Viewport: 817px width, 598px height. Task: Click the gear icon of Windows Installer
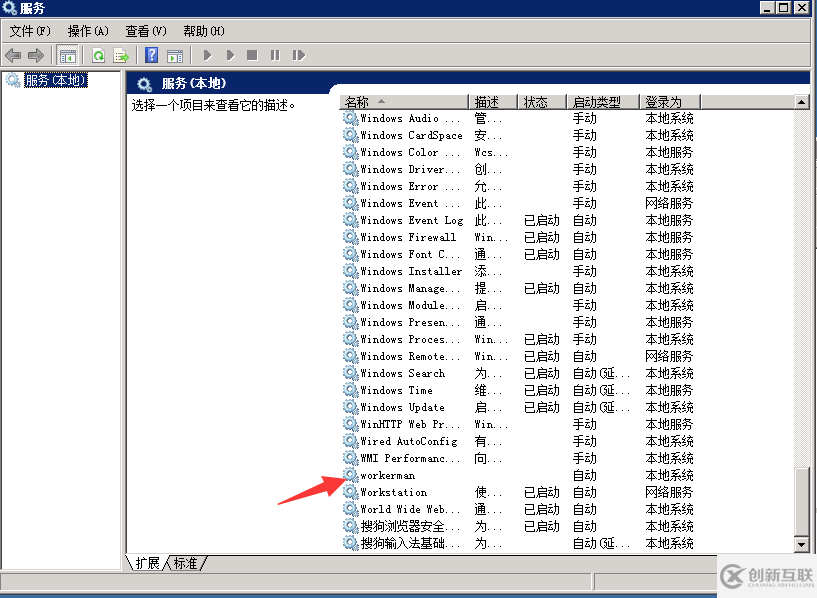tap(350, 271)
